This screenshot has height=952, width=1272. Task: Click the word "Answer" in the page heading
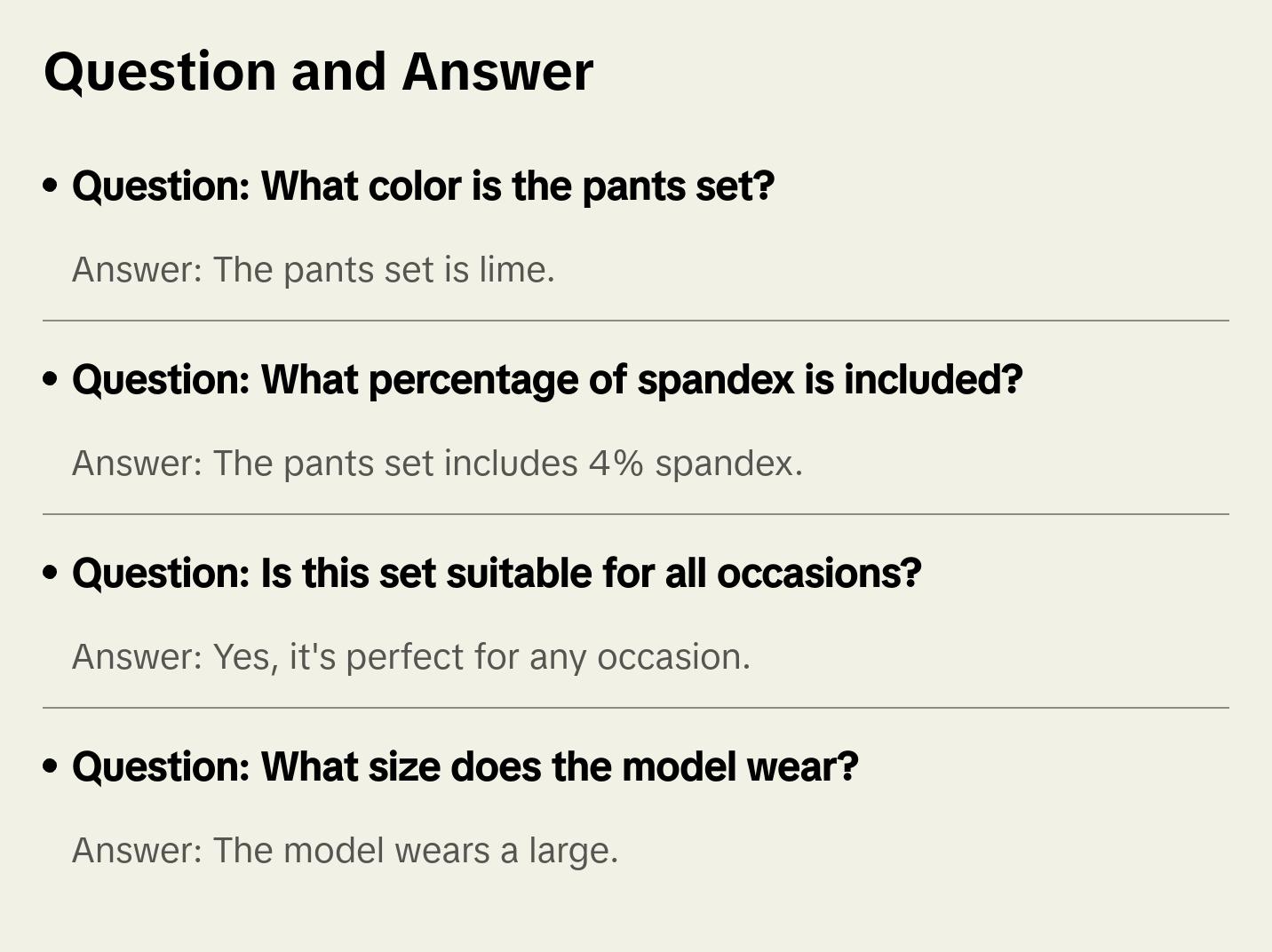pyautogui.click(x=497, y=72)
